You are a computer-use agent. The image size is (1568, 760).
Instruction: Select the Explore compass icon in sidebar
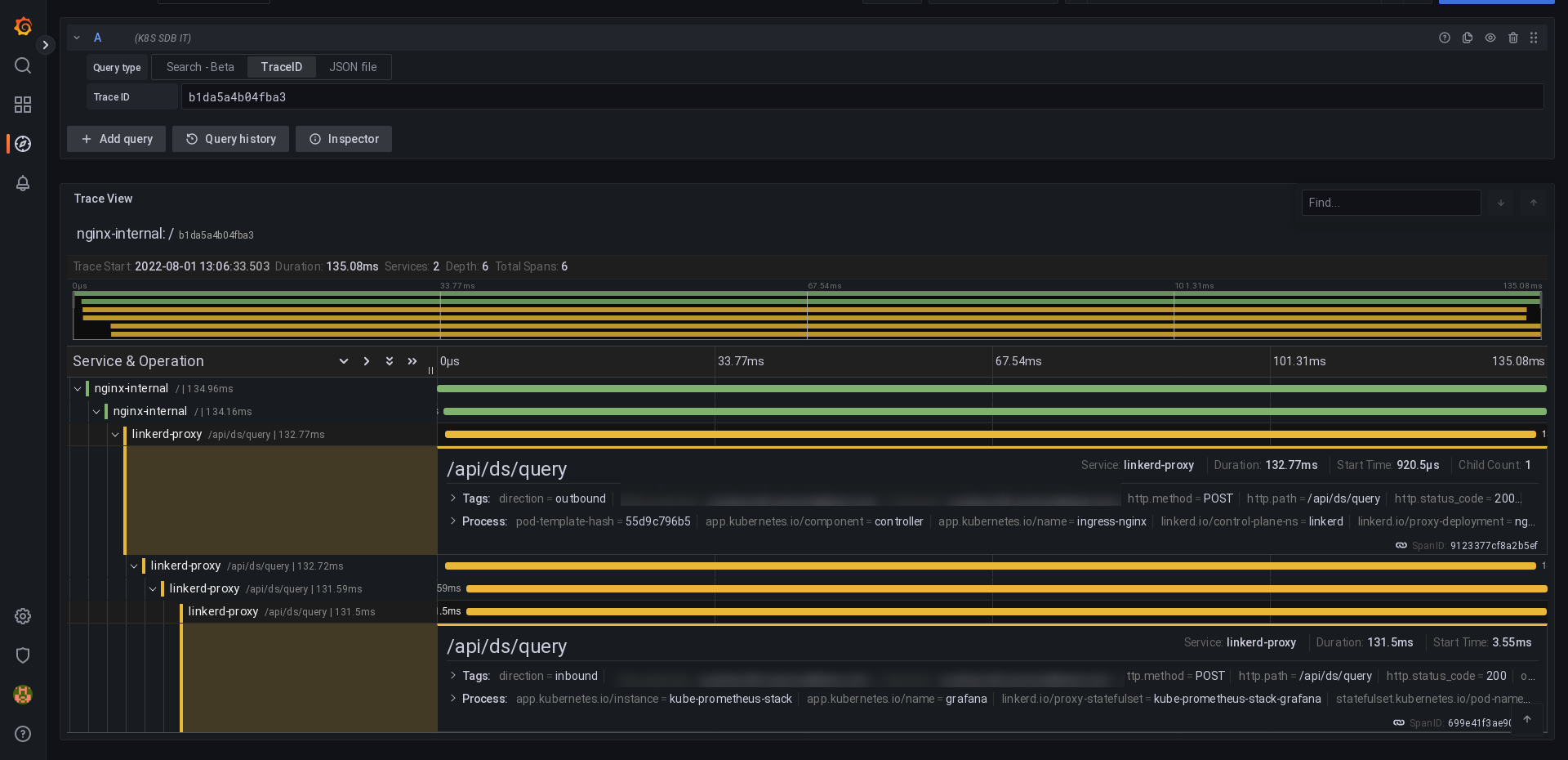pyautogui.click(x=23, y=144)
